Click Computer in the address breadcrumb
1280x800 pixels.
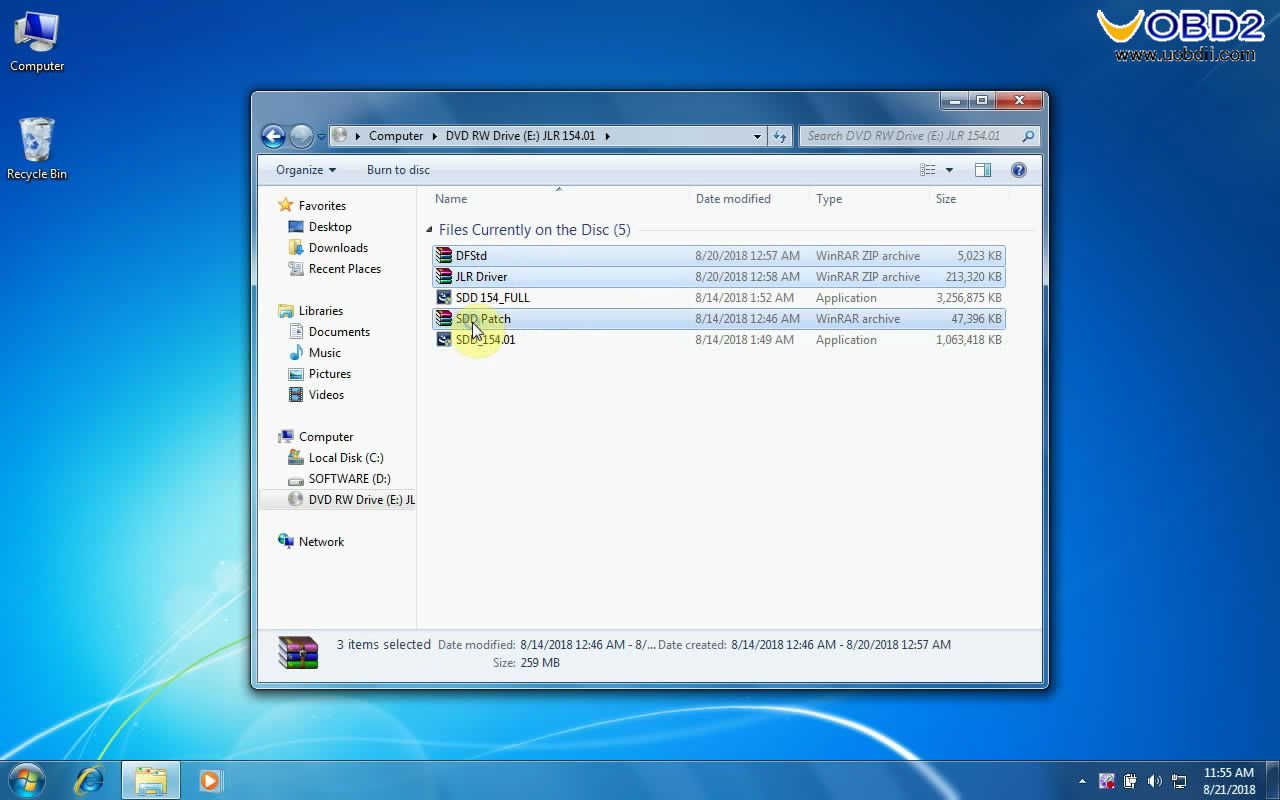click(x=396, y=136)
